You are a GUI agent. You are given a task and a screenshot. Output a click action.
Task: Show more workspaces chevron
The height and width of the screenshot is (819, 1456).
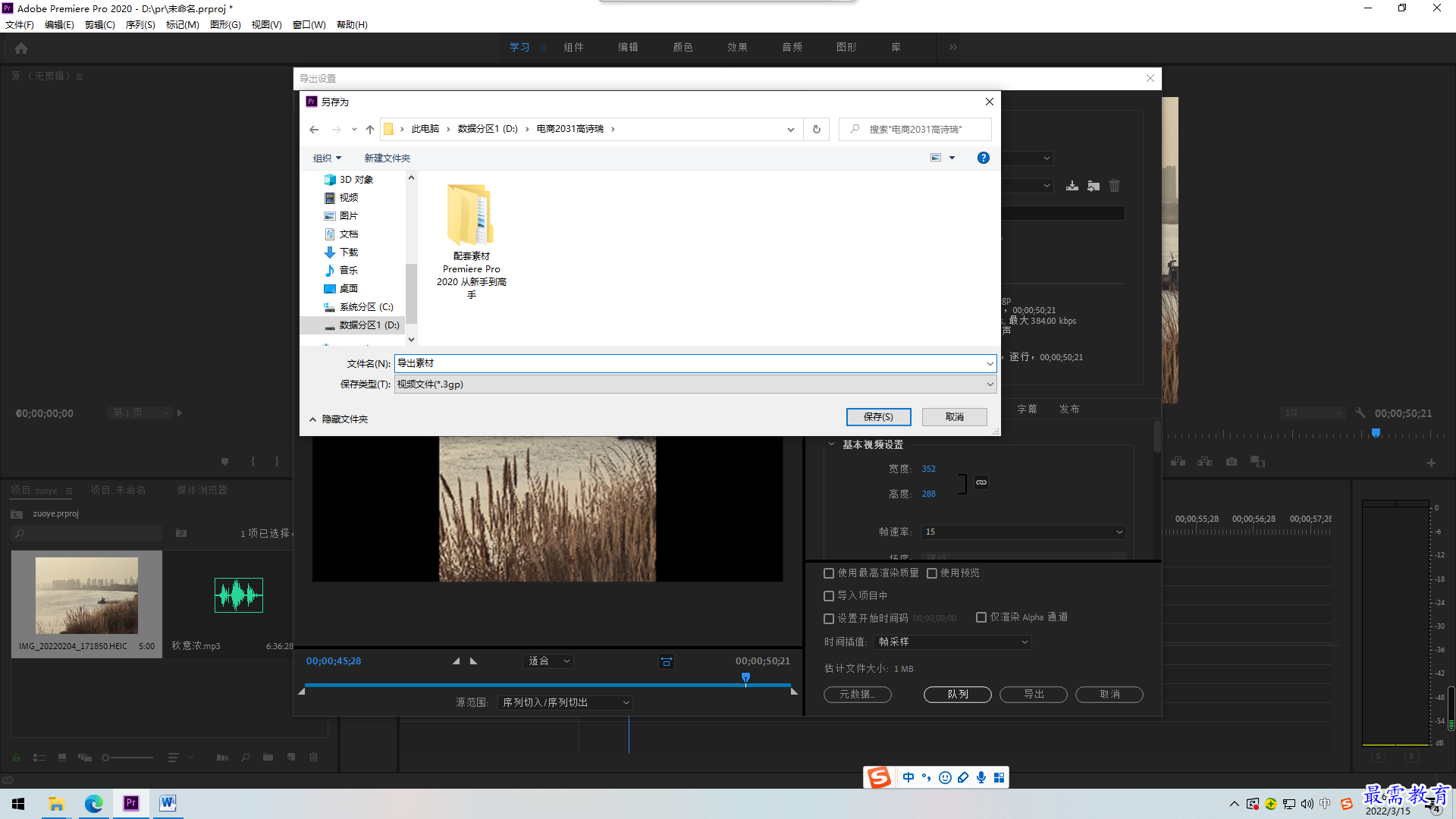pos(952,48)
